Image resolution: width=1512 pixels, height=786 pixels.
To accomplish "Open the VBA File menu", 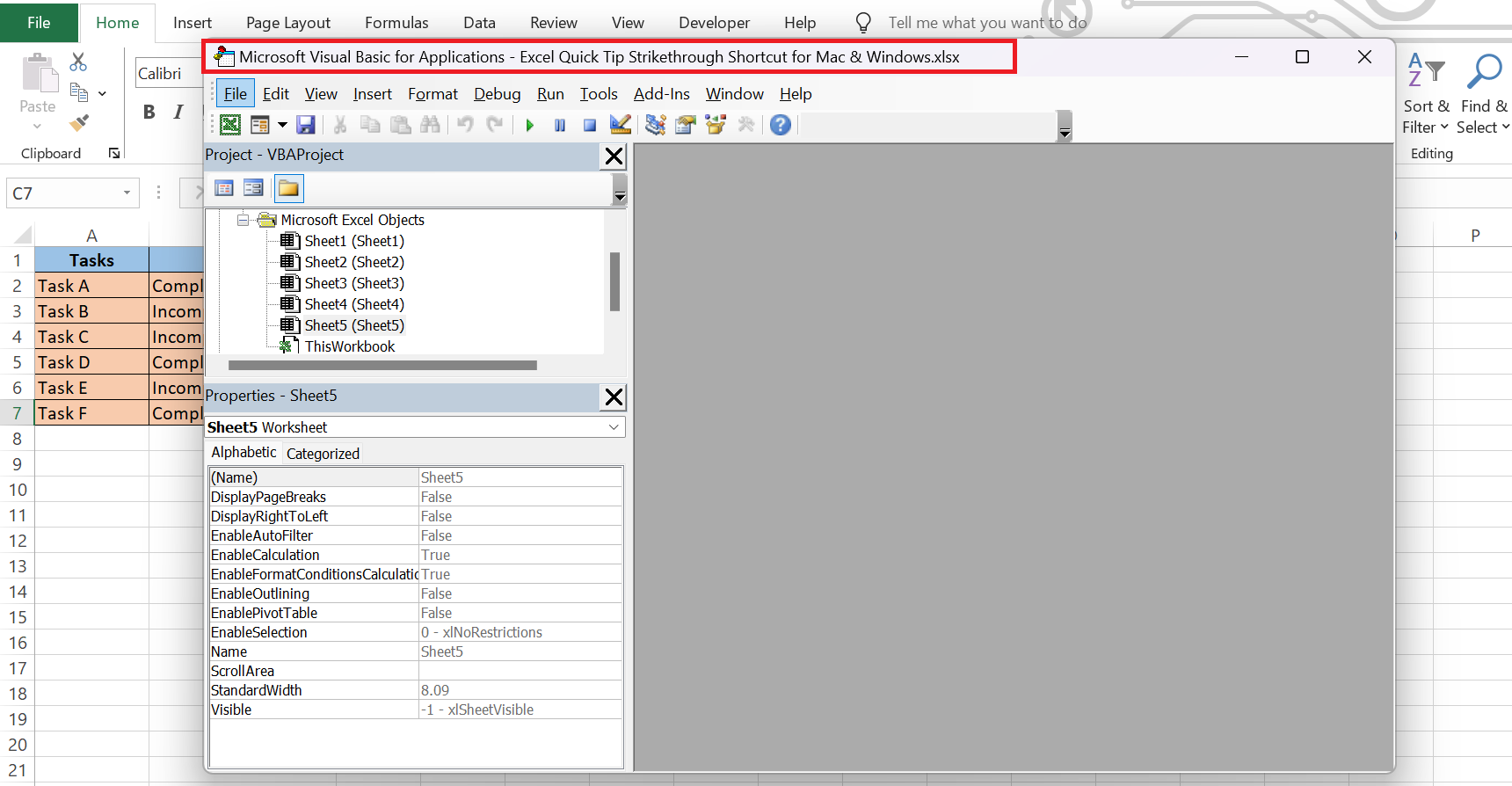I will pos(235,93).
